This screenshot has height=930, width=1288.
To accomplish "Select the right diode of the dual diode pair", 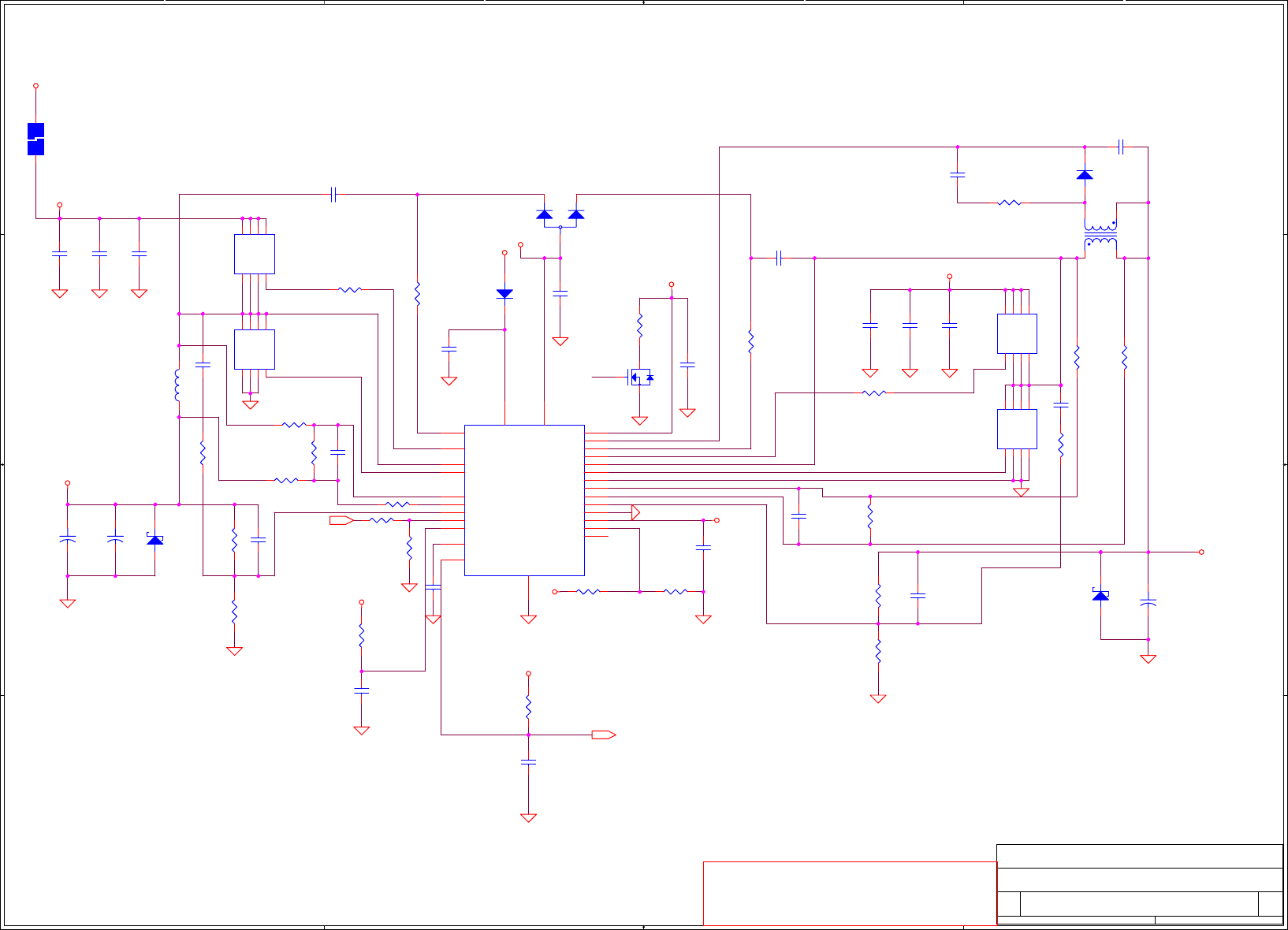I will coord(576,214).
